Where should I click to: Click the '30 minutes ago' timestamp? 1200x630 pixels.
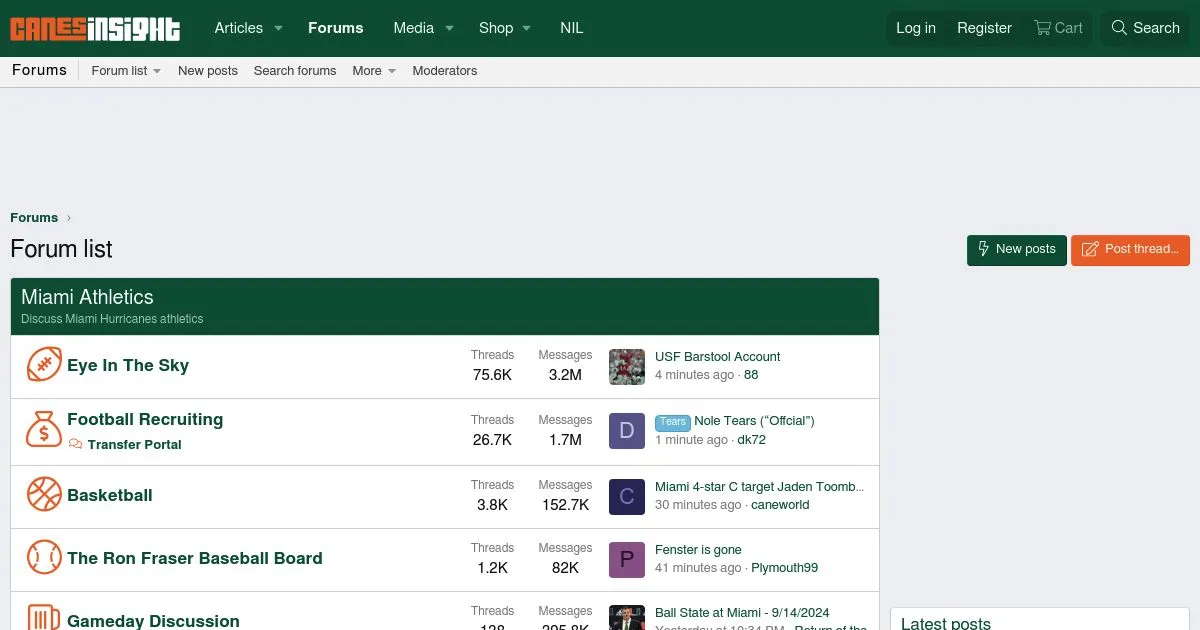tap(699, 505)
